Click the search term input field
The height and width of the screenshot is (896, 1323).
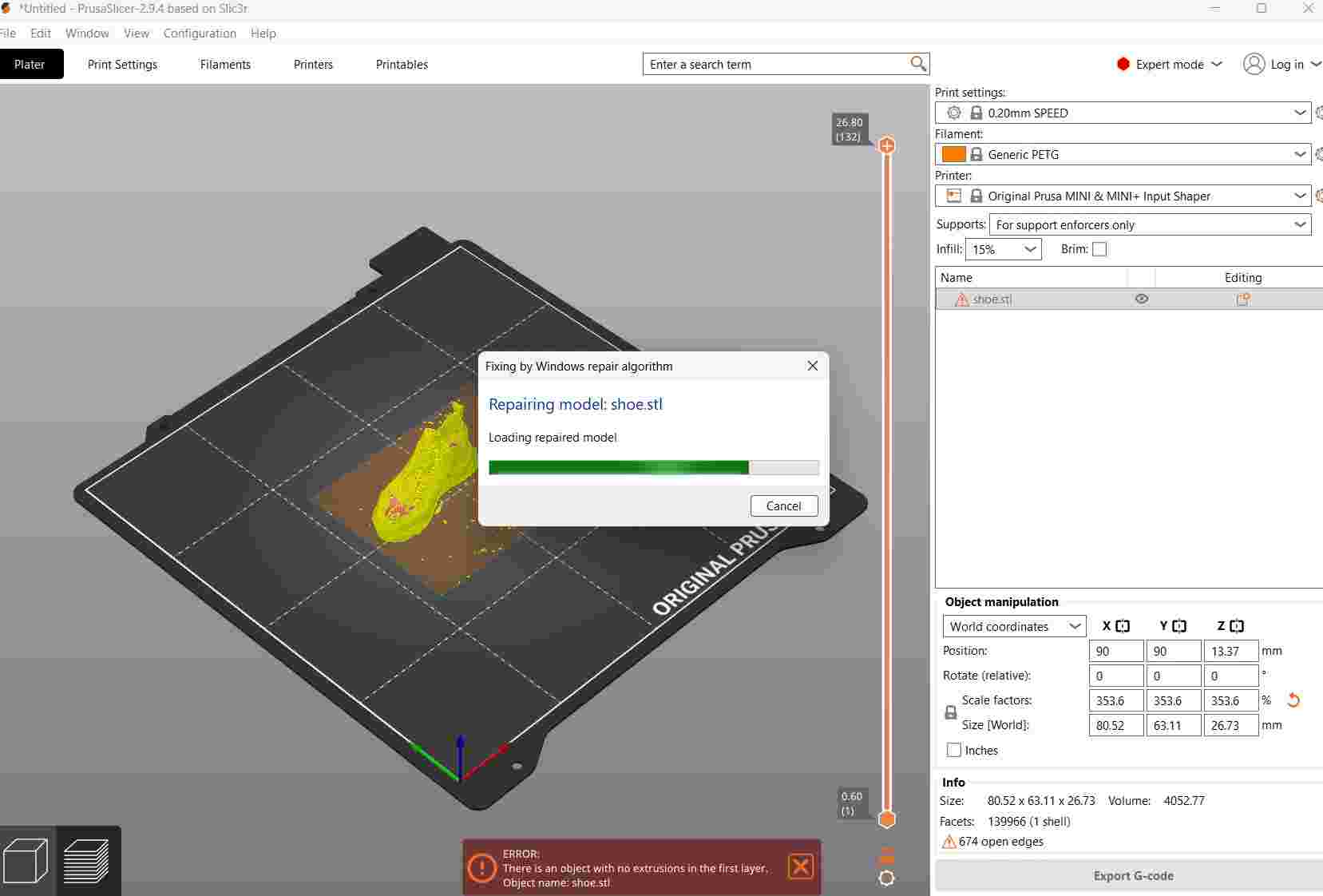(766, 64)
